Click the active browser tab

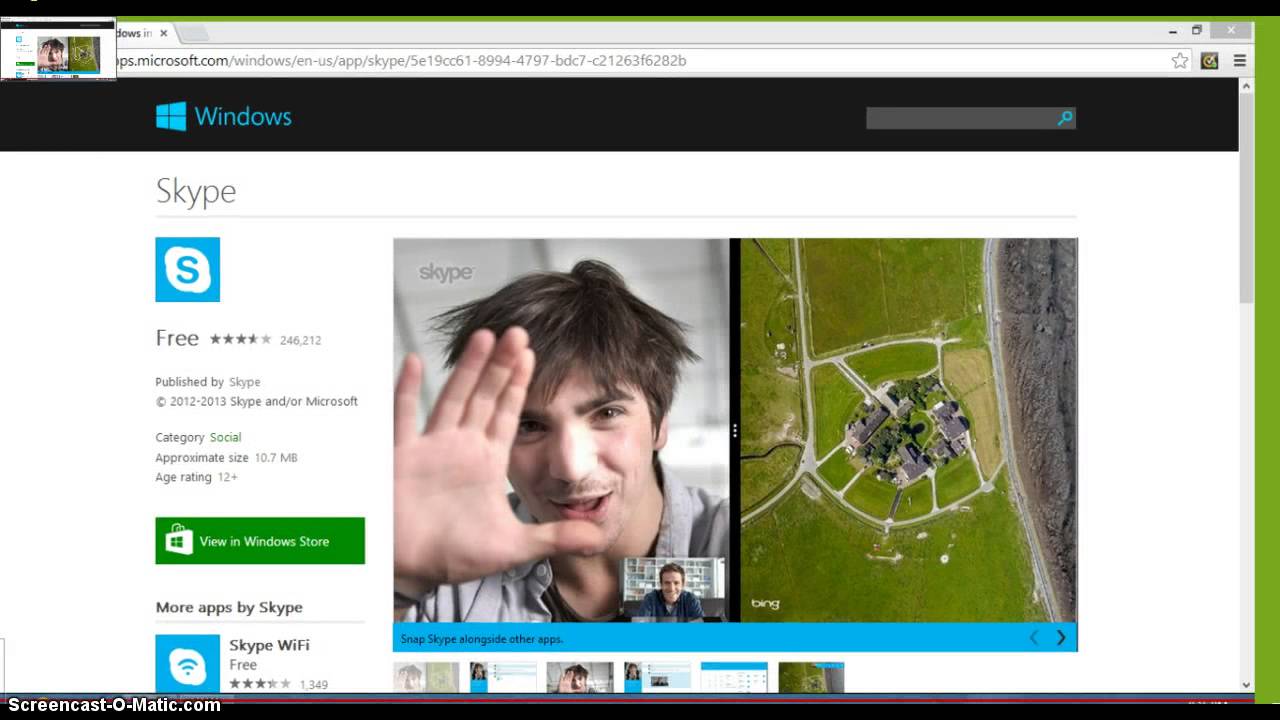point(145,33)
